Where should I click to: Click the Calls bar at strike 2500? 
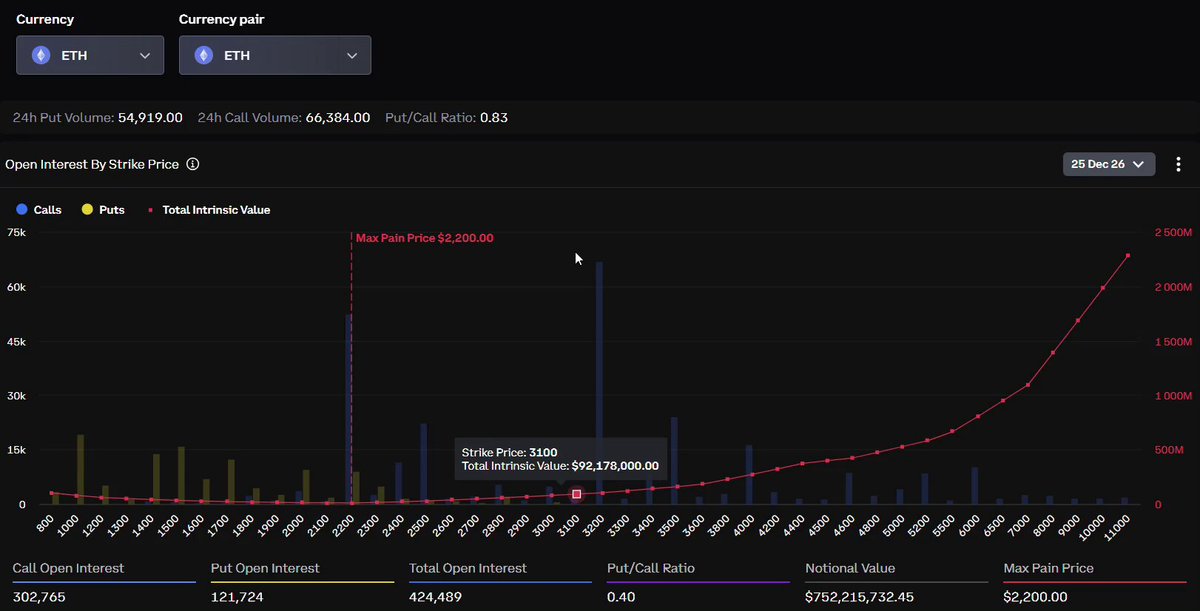pyautogui.click(x=423, y=464)
